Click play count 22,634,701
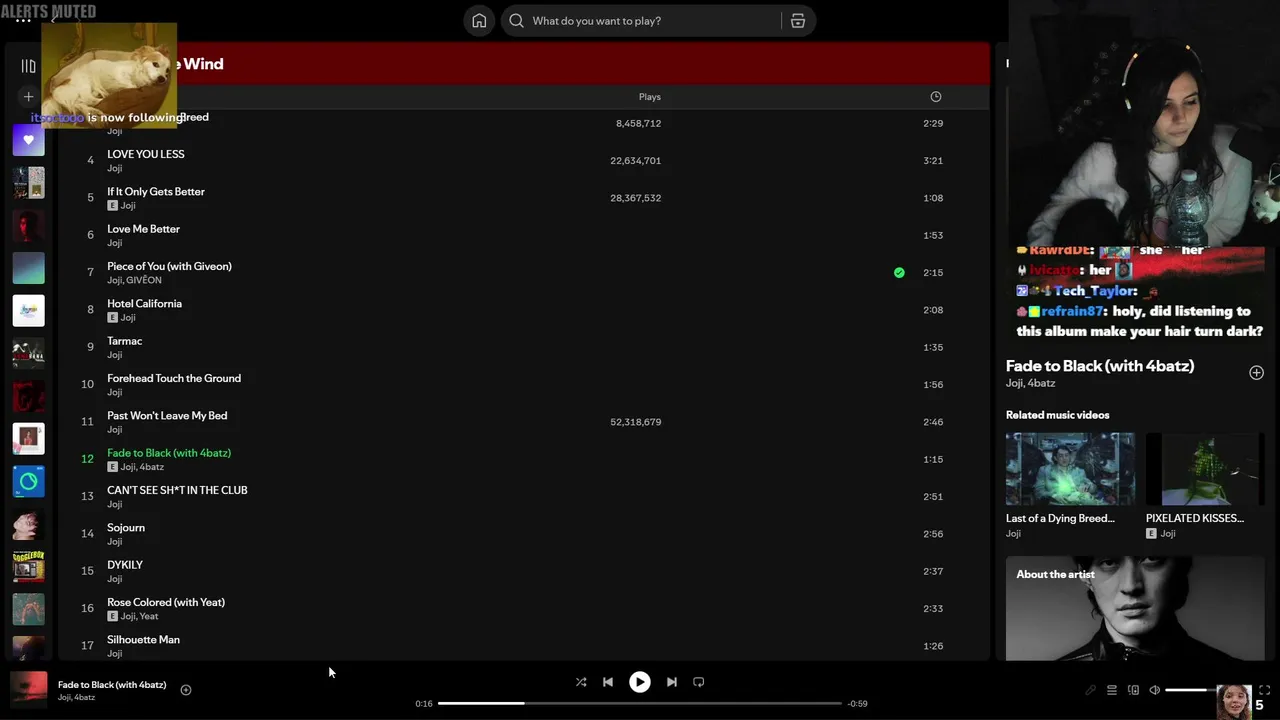 pyautogui.click(x=635, y=160)
